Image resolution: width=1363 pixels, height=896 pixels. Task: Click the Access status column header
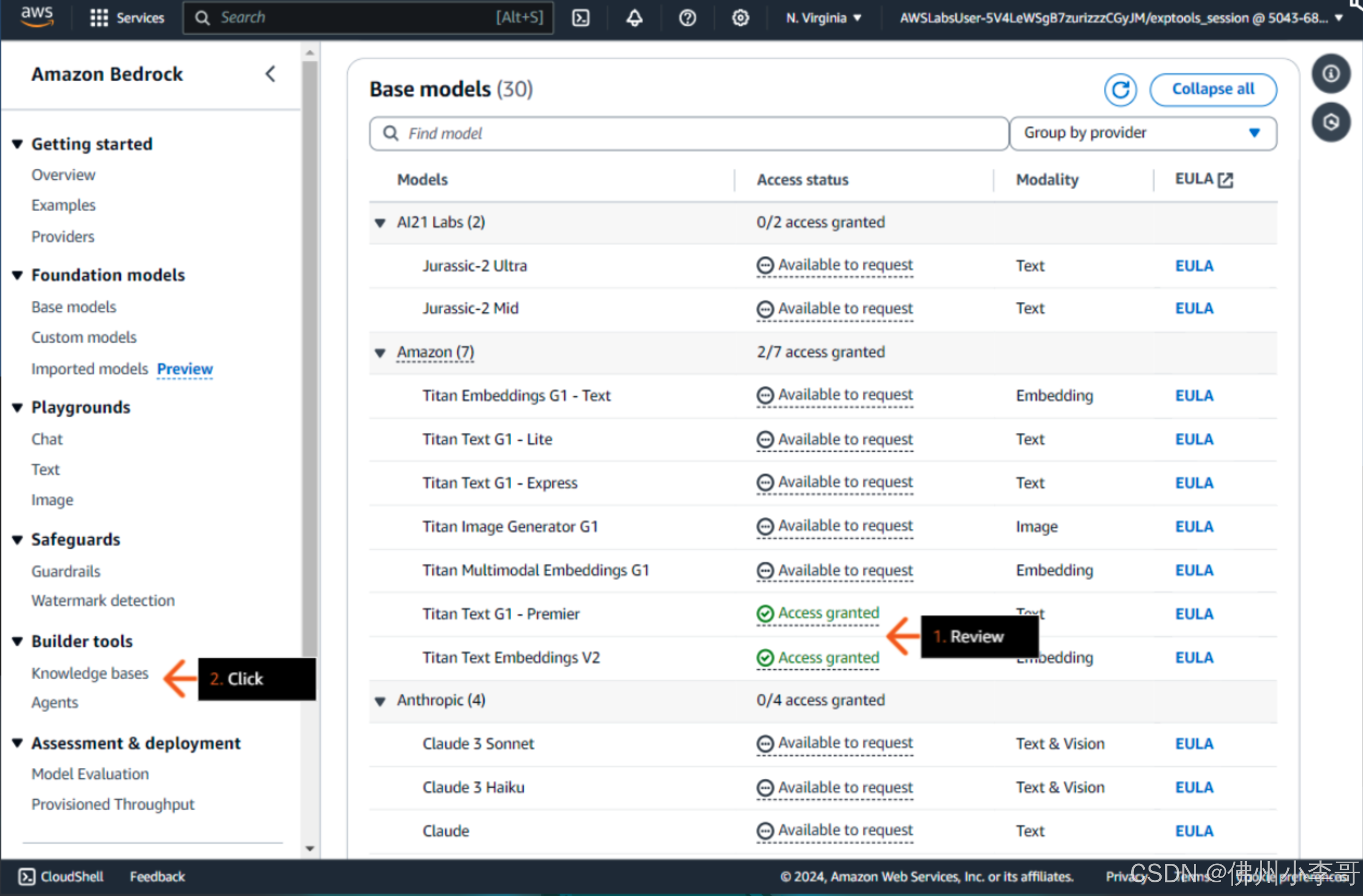pyautogui.click(x=802, y=180)
